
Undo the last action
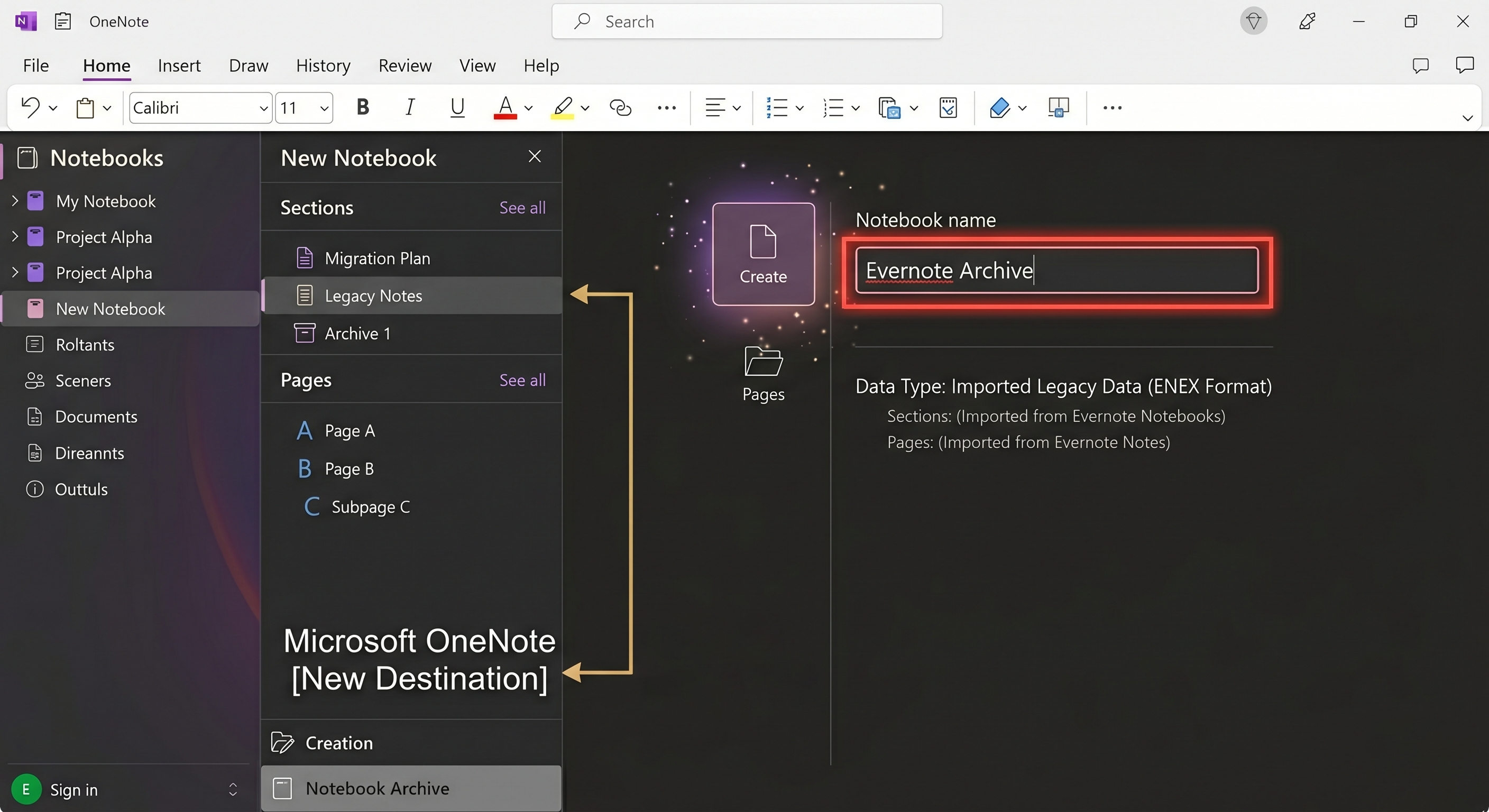[x=30, y=107]
